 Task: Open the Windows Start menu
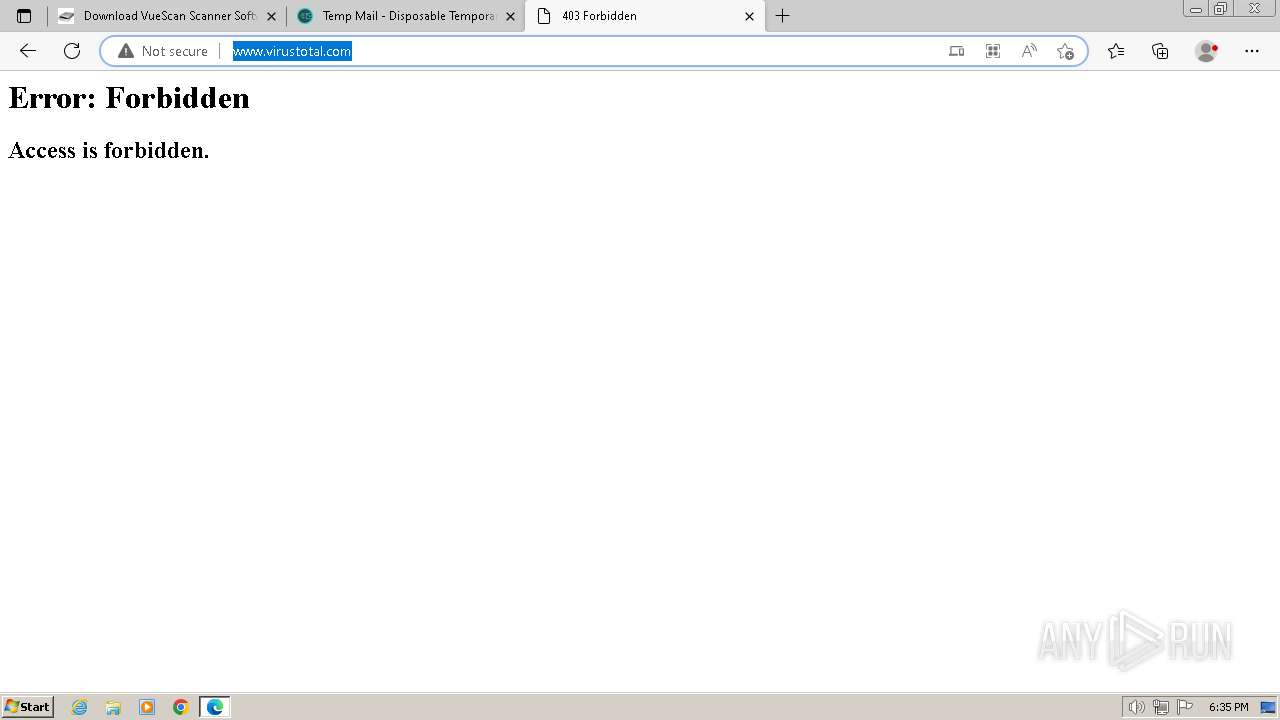28,707
